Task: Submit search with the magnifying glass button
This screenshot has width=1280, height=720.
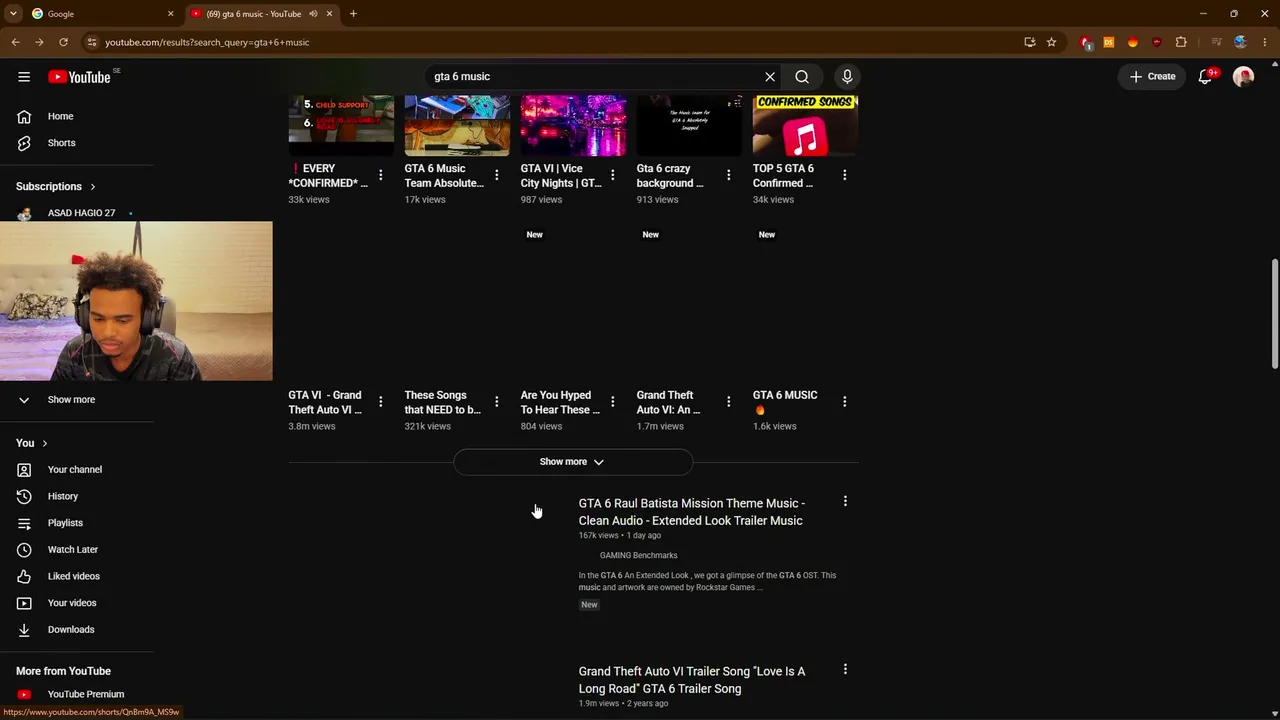Action: tap(802, 77)
